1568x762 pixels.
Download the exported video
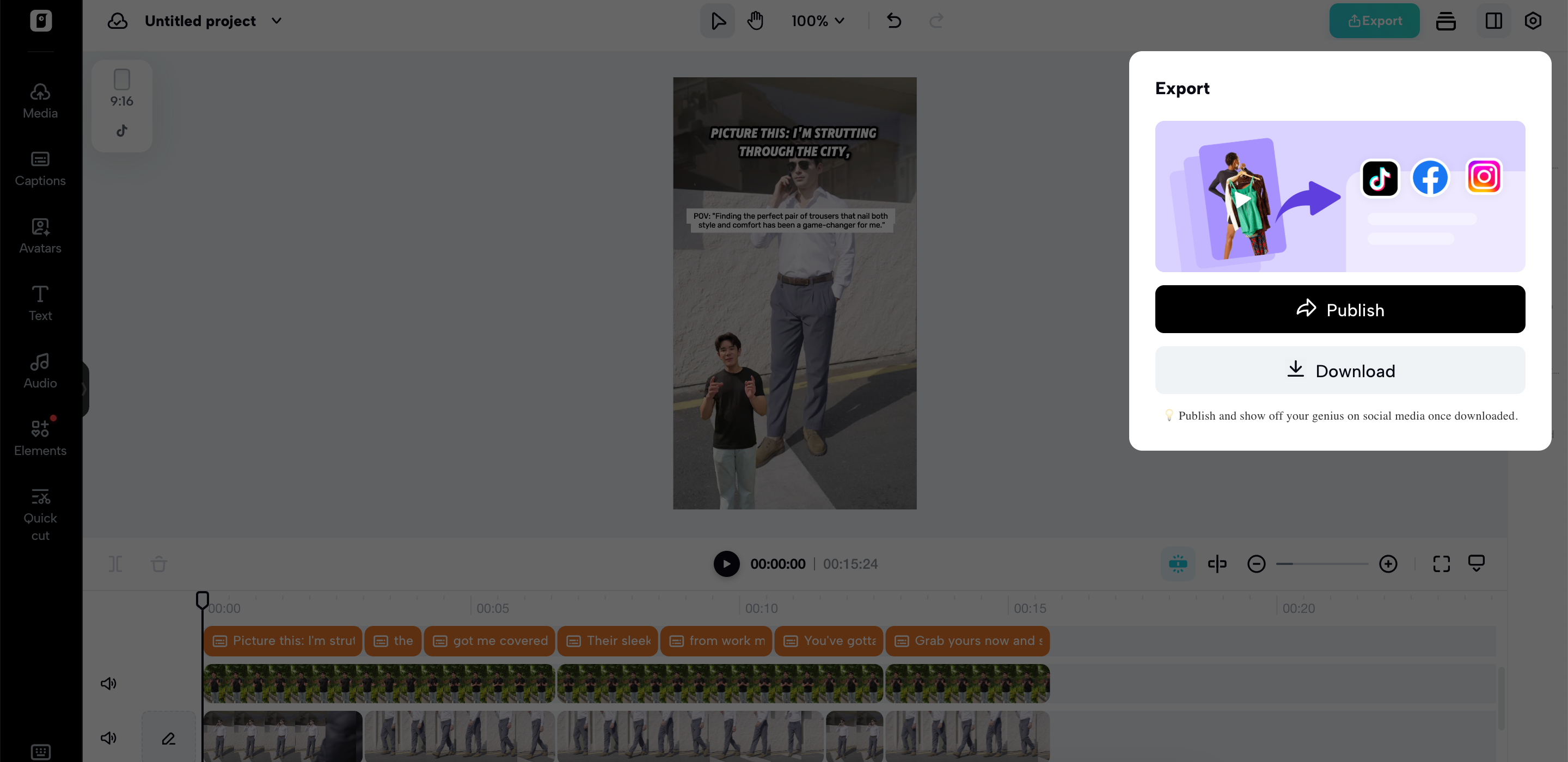click(1340, 370)
